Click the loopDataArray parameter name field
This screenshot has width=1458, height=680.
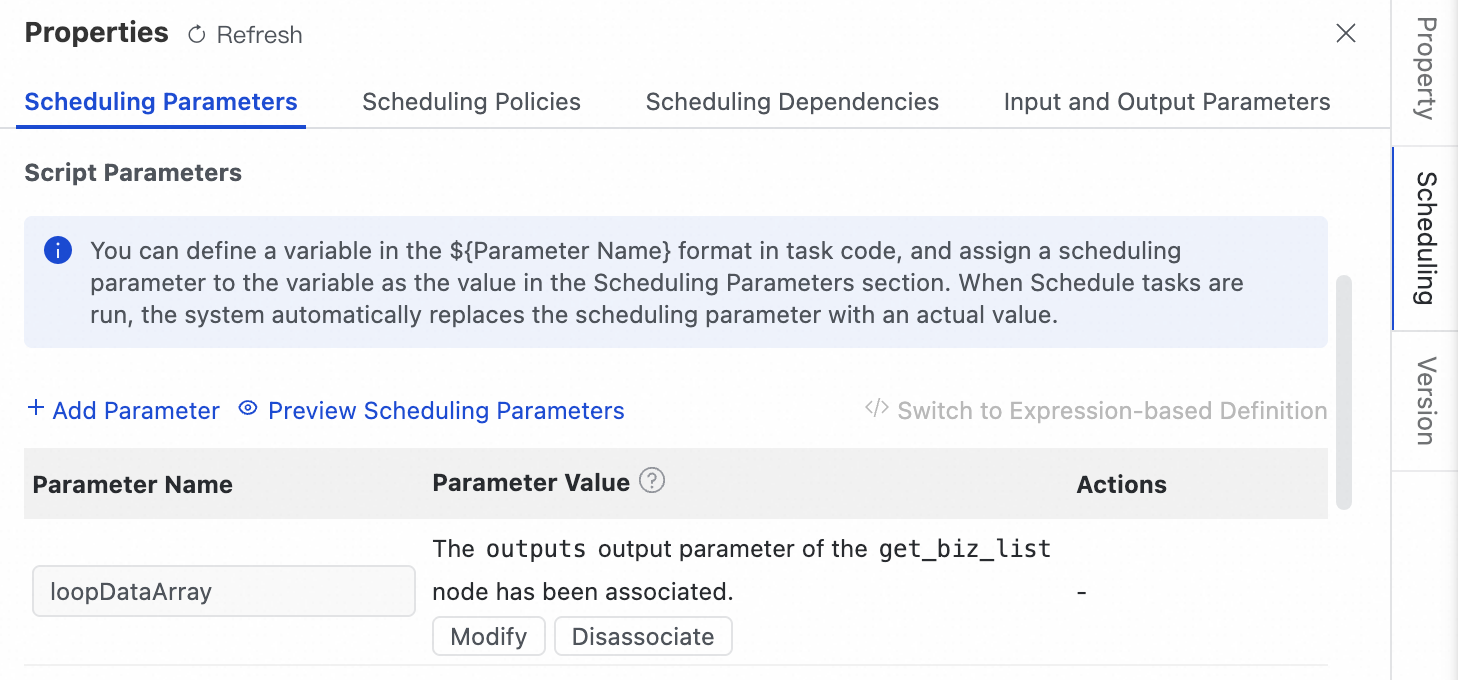point(224,592)
